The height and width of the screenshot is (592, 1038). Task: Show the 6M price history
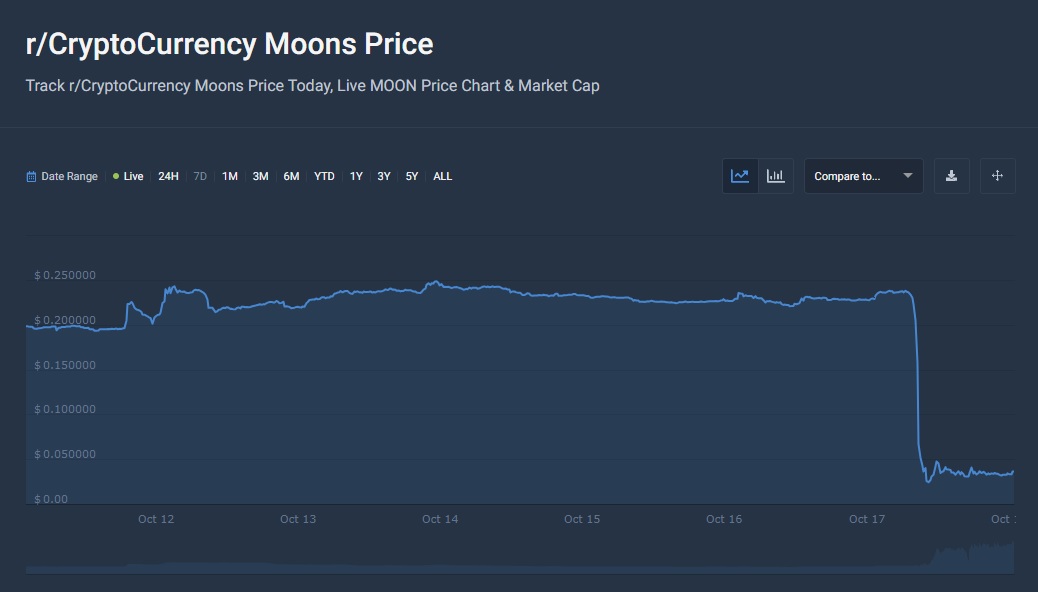[x=291, y=176]
